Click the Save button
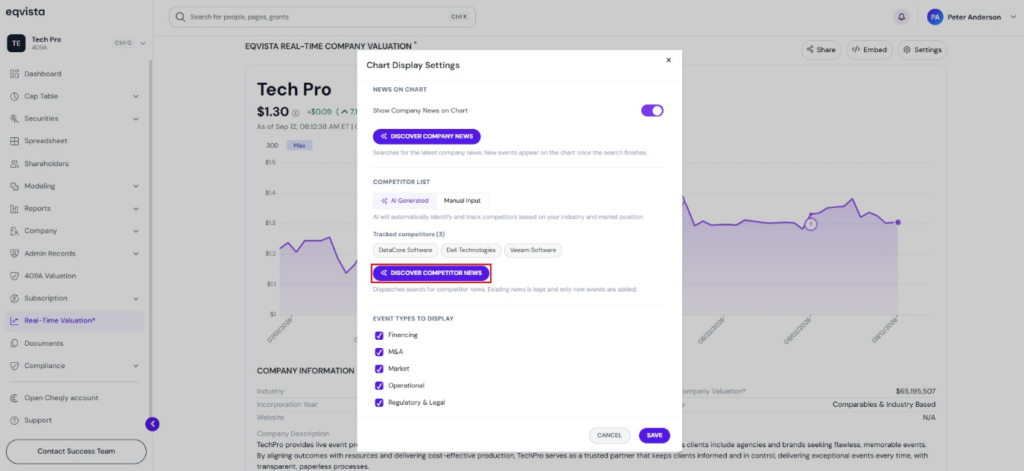The width and height of the screenshot is (1024, 471). (654, 435)
